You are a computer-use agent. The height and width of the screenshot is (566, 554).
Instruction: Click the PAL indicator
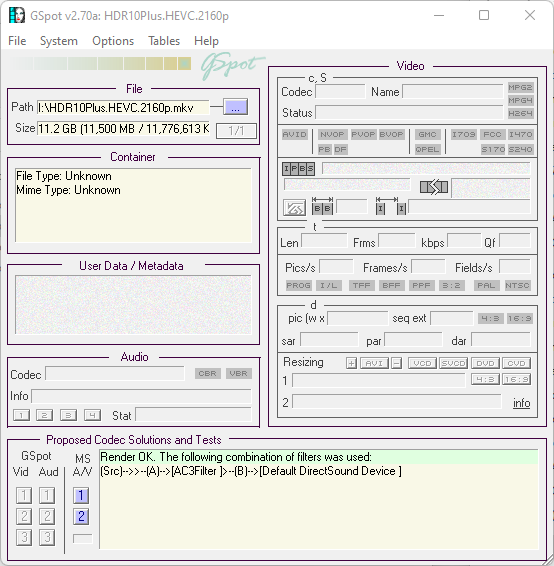coord(486,285)
